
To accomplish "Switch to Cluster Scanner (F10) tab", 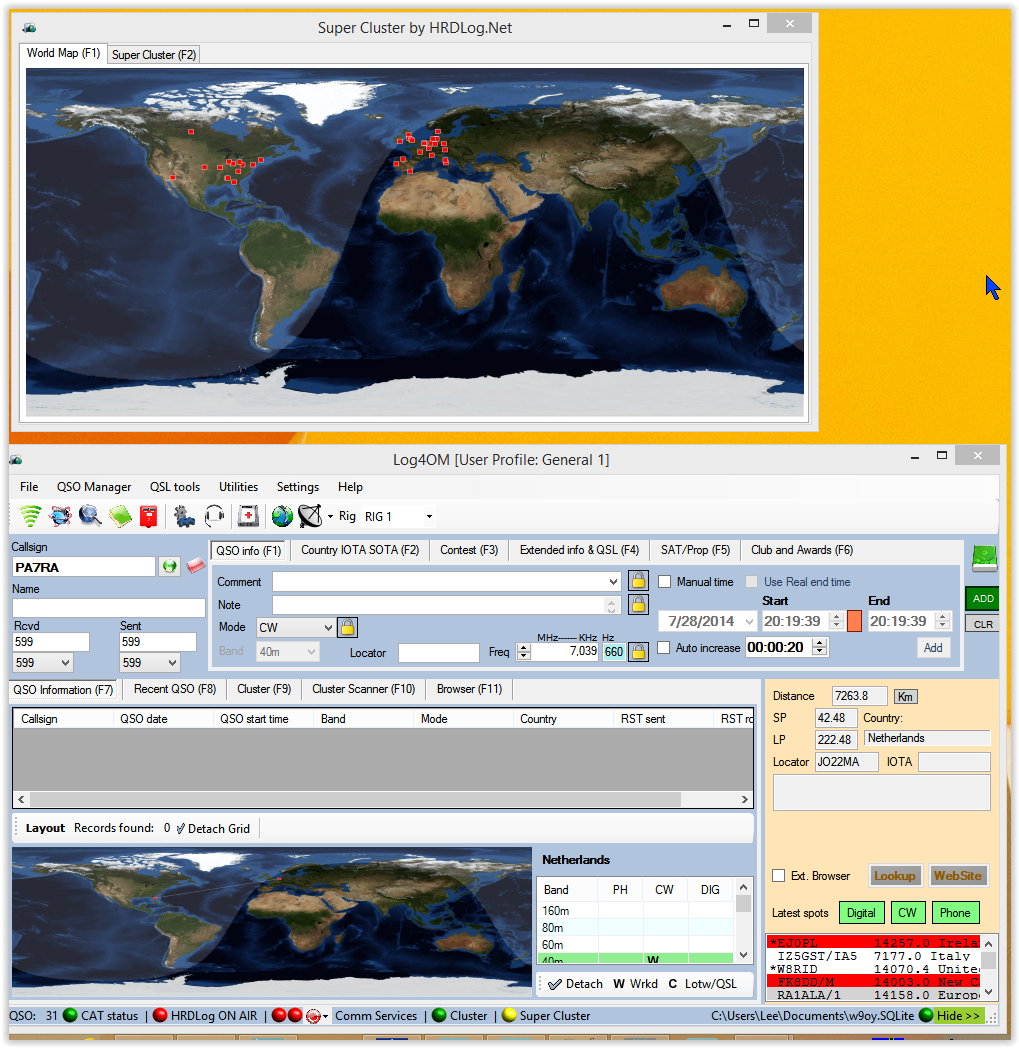I will click(x=363, y=688).
